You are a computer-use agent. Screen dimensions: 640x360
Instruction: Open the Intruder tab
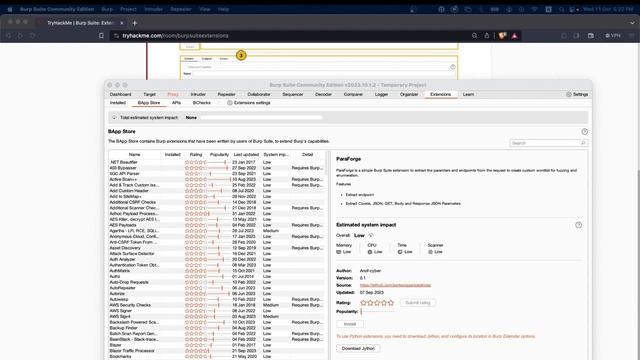198,94
